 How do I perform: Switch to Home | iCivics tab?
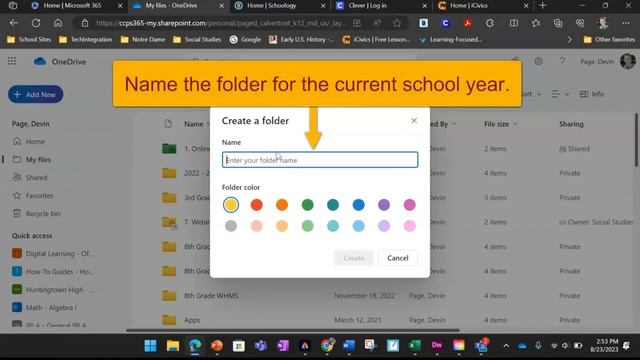(x=468, y=6)
